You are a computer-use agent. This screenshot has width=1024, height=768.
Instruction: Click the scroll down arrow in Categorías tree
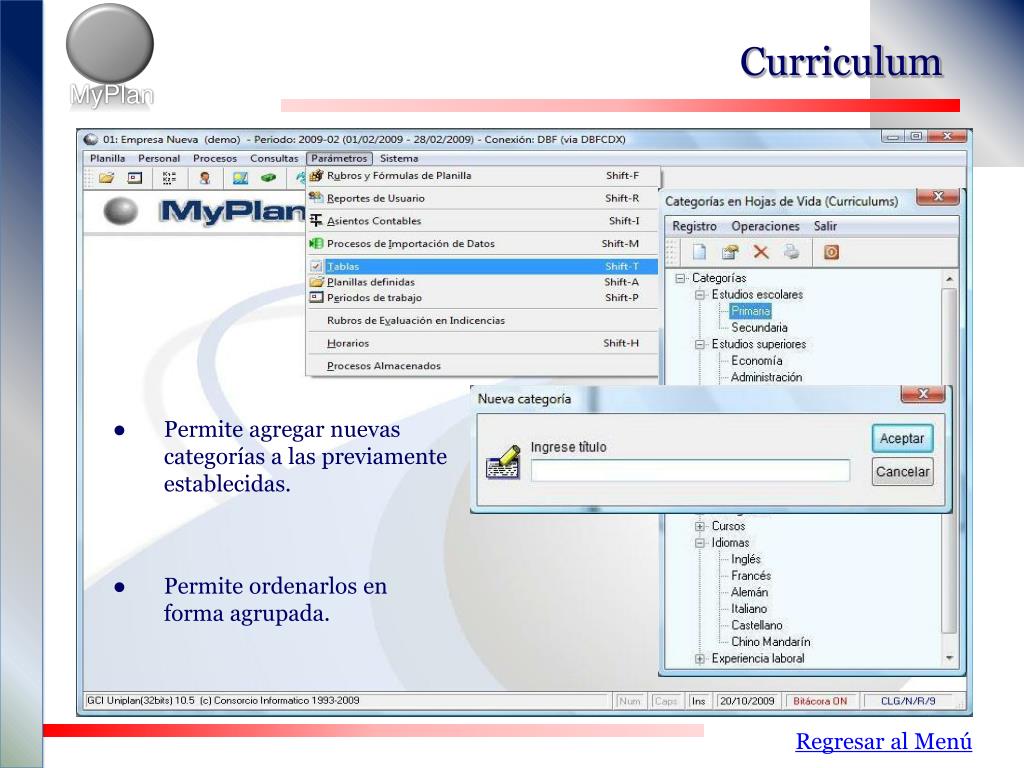[950, 658]
